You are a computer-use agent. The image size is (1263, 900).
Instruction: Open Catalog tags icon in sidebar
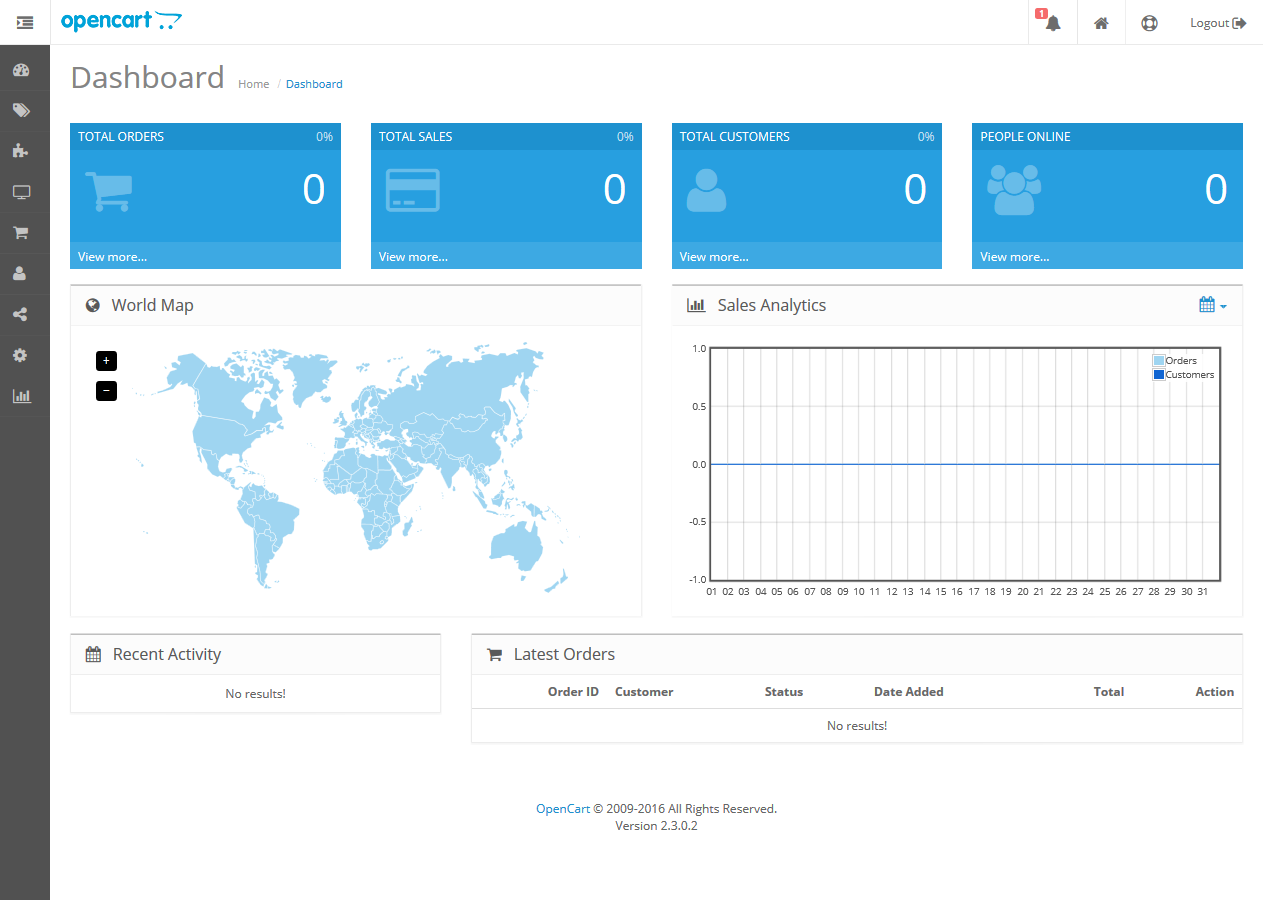(21, 110)
